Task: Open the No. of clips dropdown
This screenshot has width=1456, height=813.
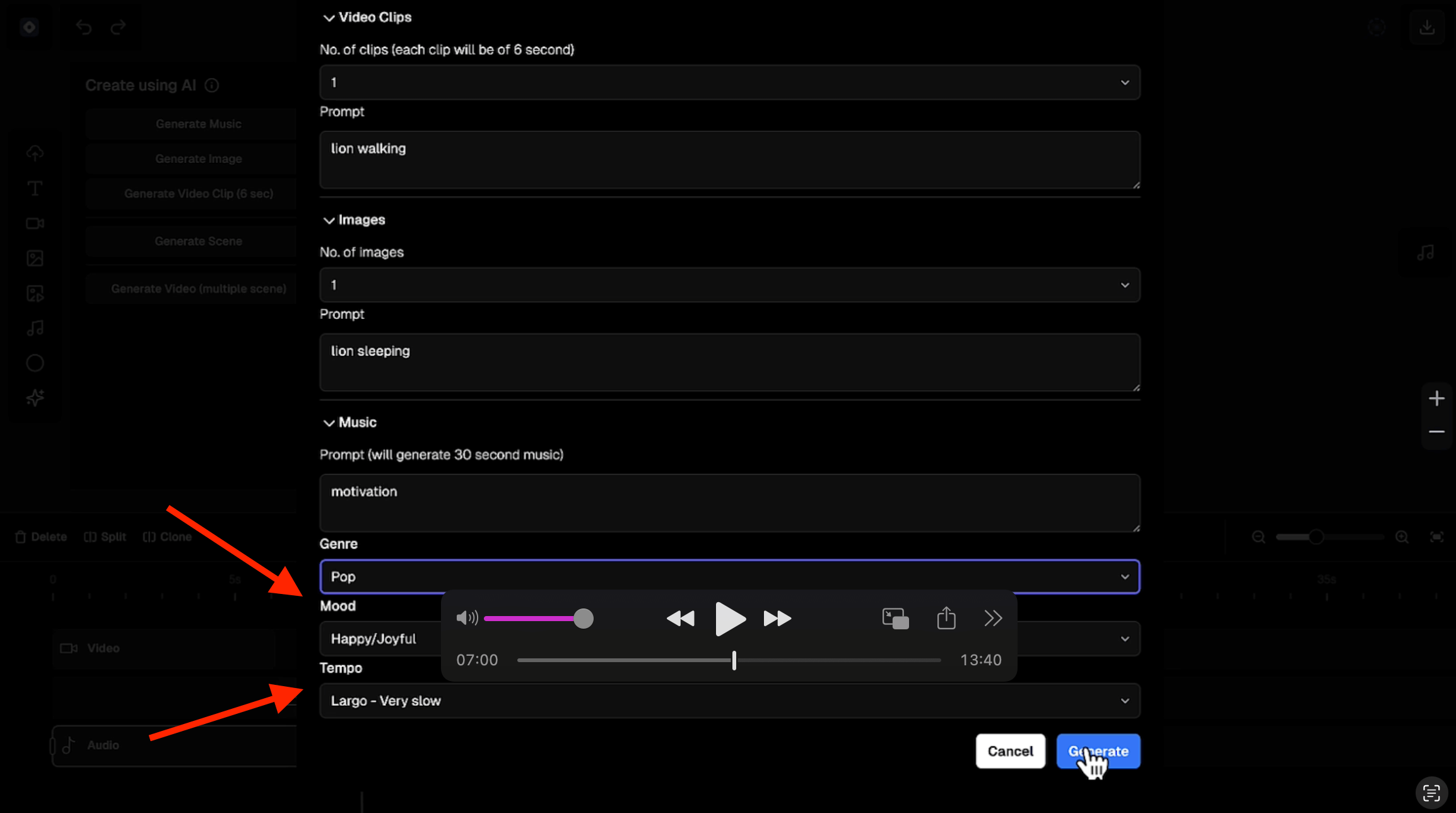Action: point(729,83)
